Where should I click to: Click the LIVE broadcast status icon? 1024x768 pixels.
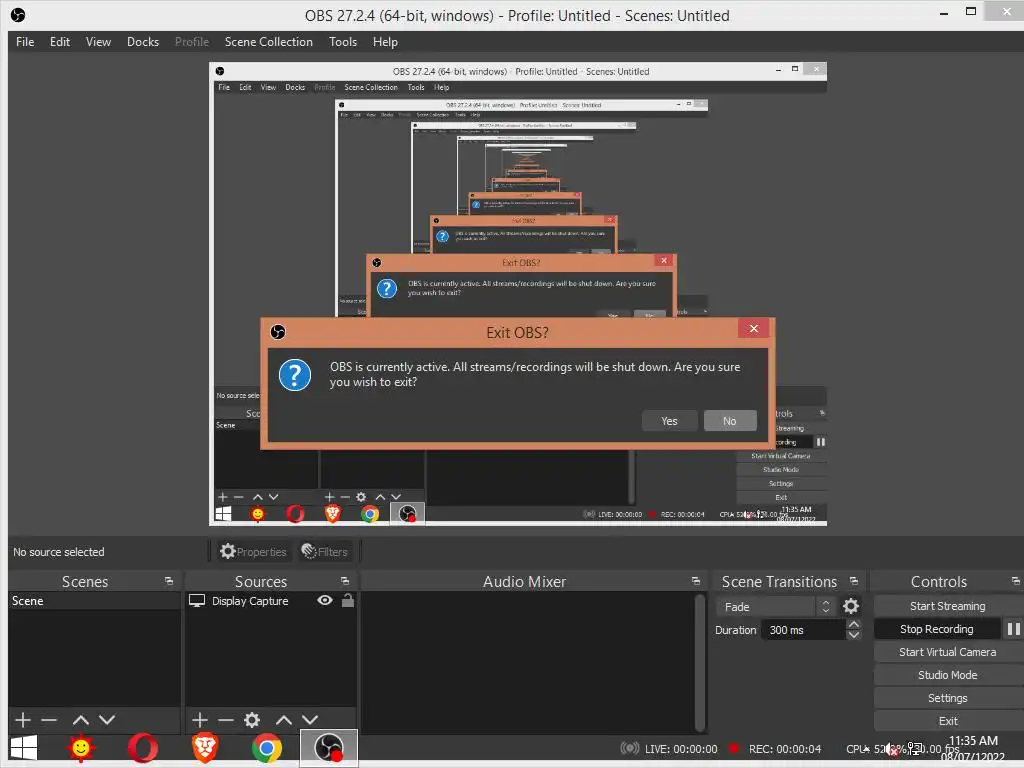[x=630, y=748]
